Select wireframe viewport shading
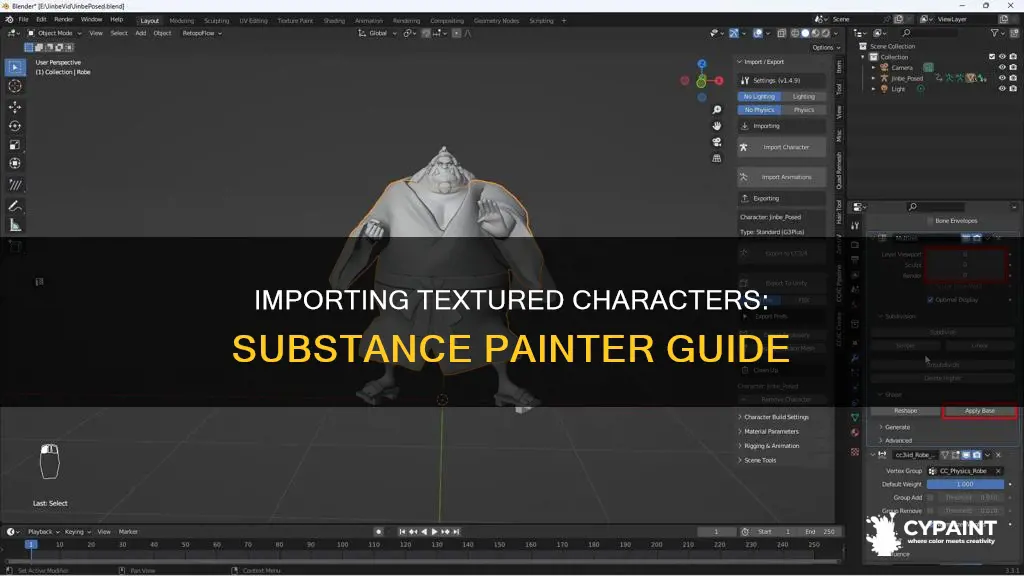This screenshot has width=1024, height=576. pos(795,33)
